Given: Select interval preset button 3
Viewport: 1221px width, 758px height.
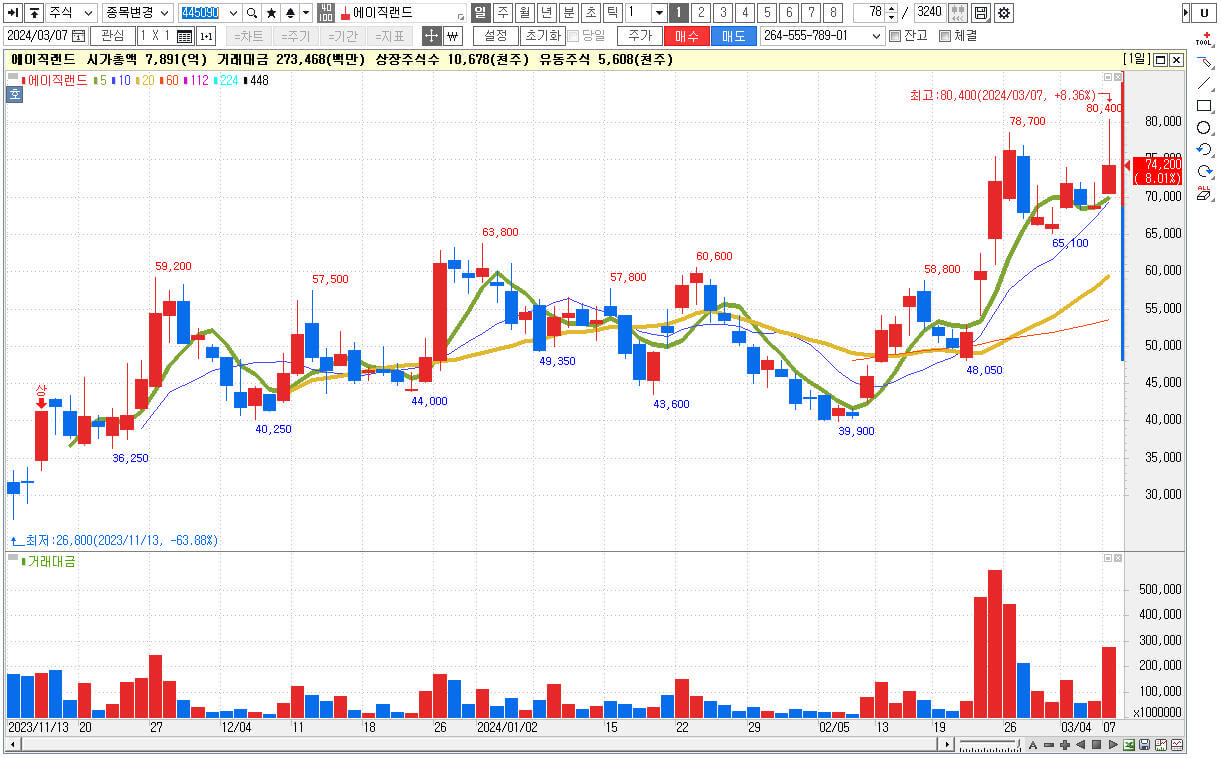Looking at the screenshot, I should tap(723, 13).
